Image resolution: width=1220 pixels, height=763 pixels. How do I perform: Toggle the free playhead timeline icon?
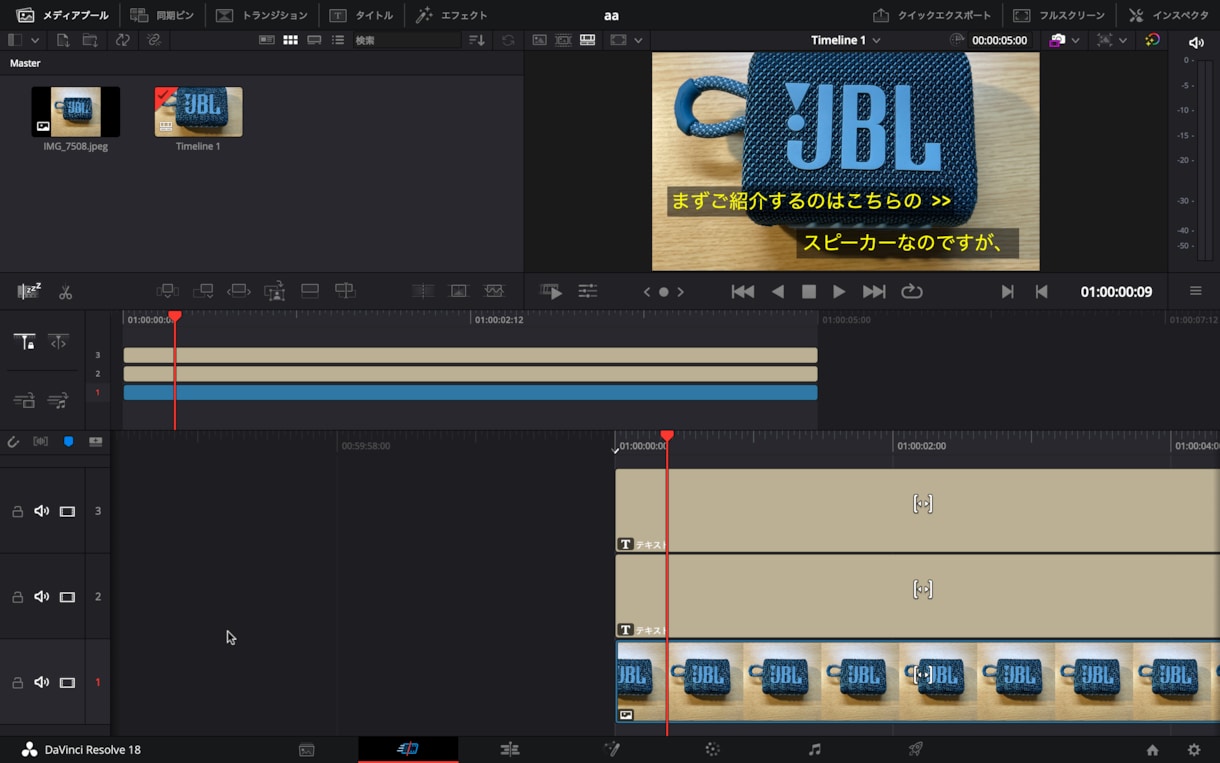[58, 342]
